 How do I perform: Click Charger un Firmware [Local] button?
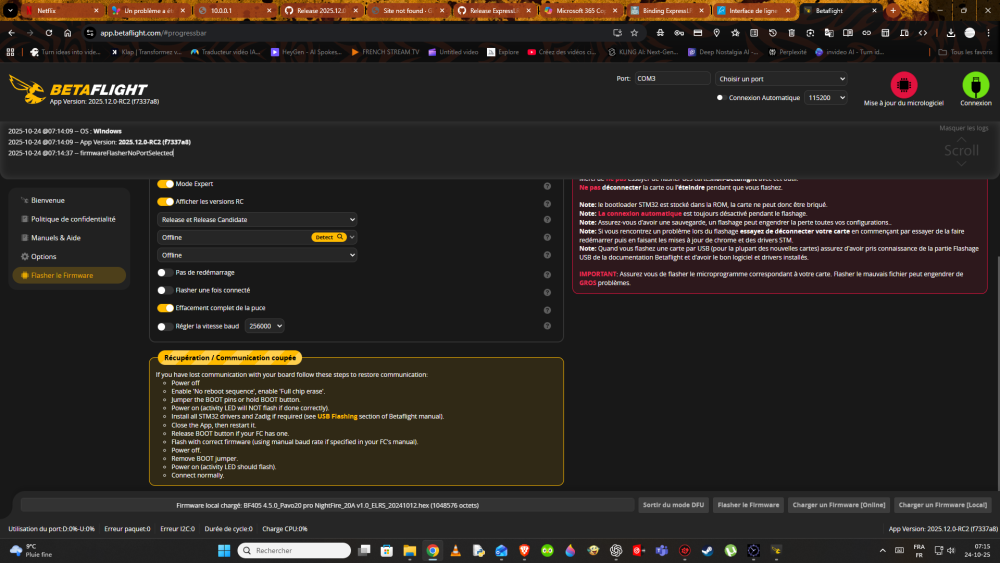(x=942, y=505)
